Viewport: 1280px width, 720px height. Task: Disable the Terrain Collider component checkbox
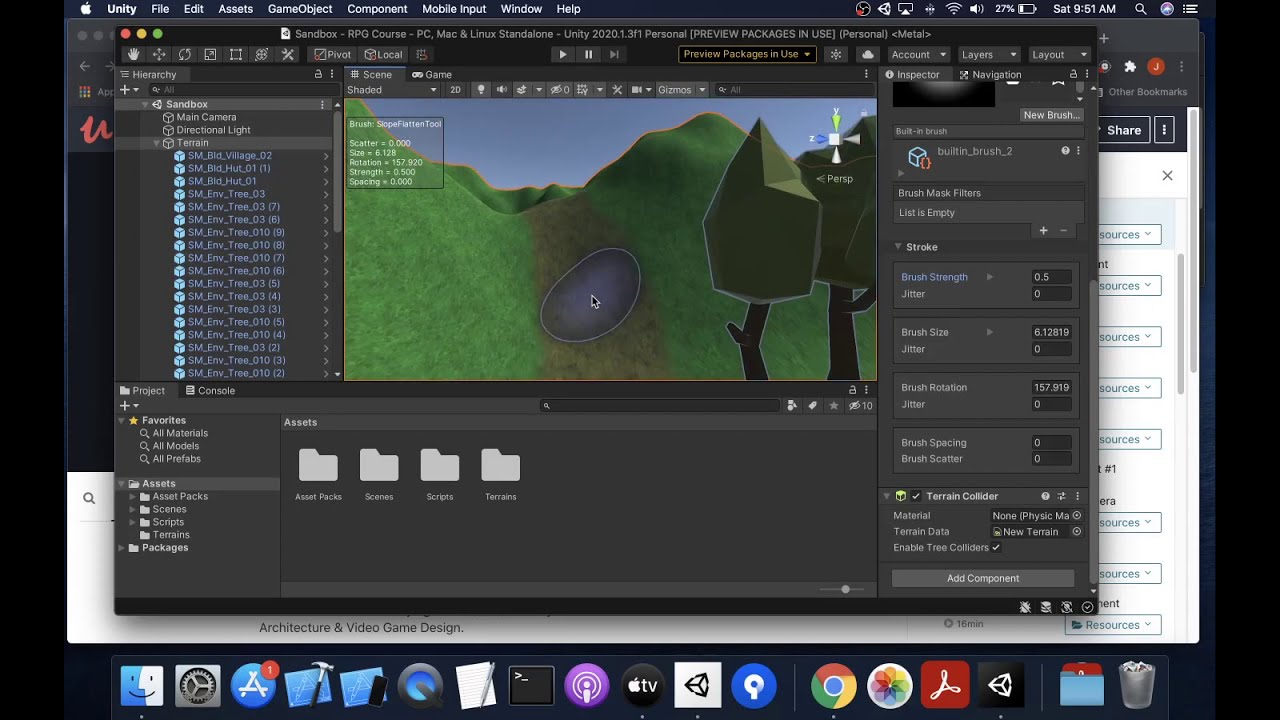coord(916,496)
